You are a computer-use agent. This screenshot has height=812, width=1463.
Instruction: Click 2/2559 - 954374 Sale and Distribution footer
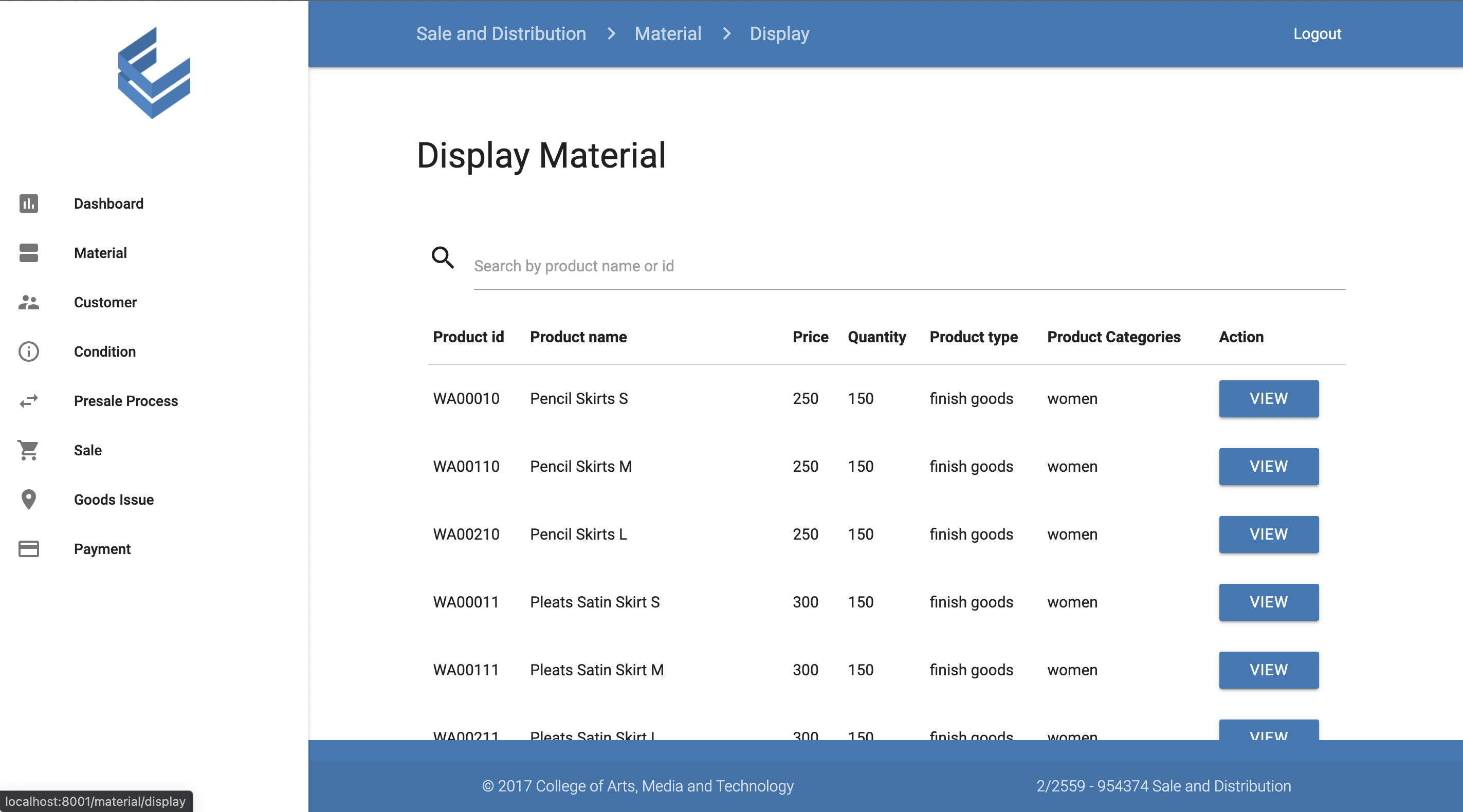pos(1163,786)
